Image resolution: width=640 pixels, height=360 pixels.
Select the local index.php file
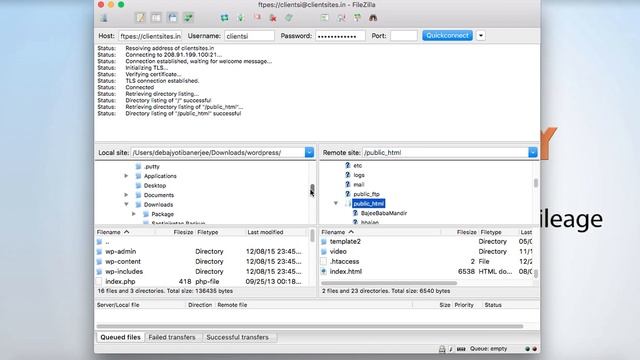click(x=202, y=282)
